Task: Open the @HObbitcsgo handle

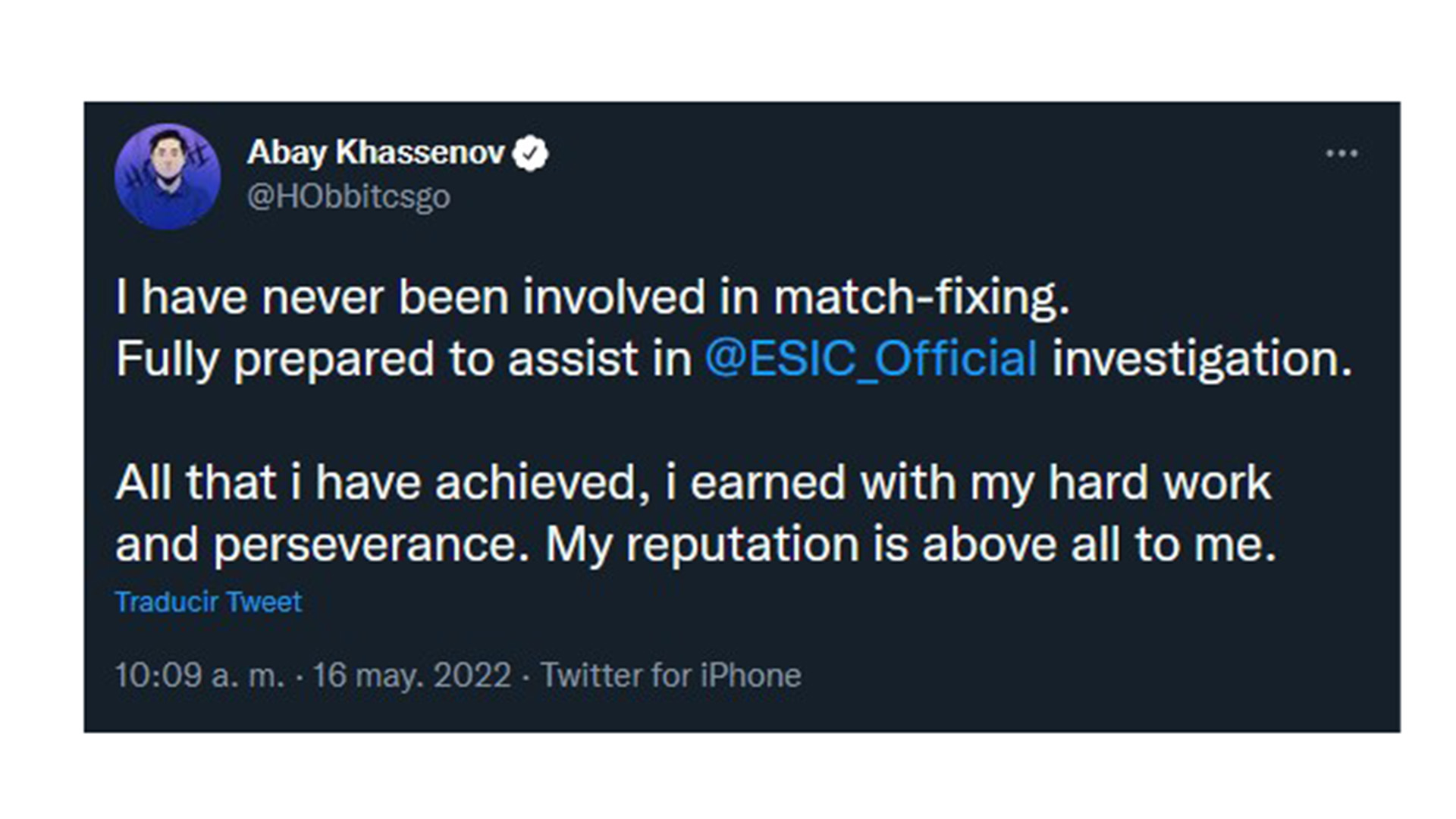Action: coord(348,196)
